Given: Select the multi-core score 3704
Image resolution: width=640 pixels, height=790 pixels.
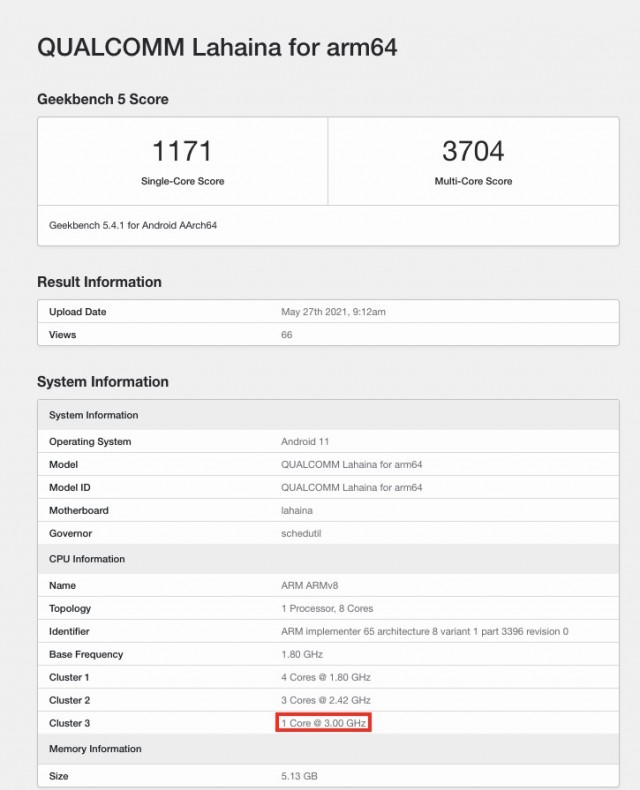Looking at the screenshot, I should coord(472,151).
